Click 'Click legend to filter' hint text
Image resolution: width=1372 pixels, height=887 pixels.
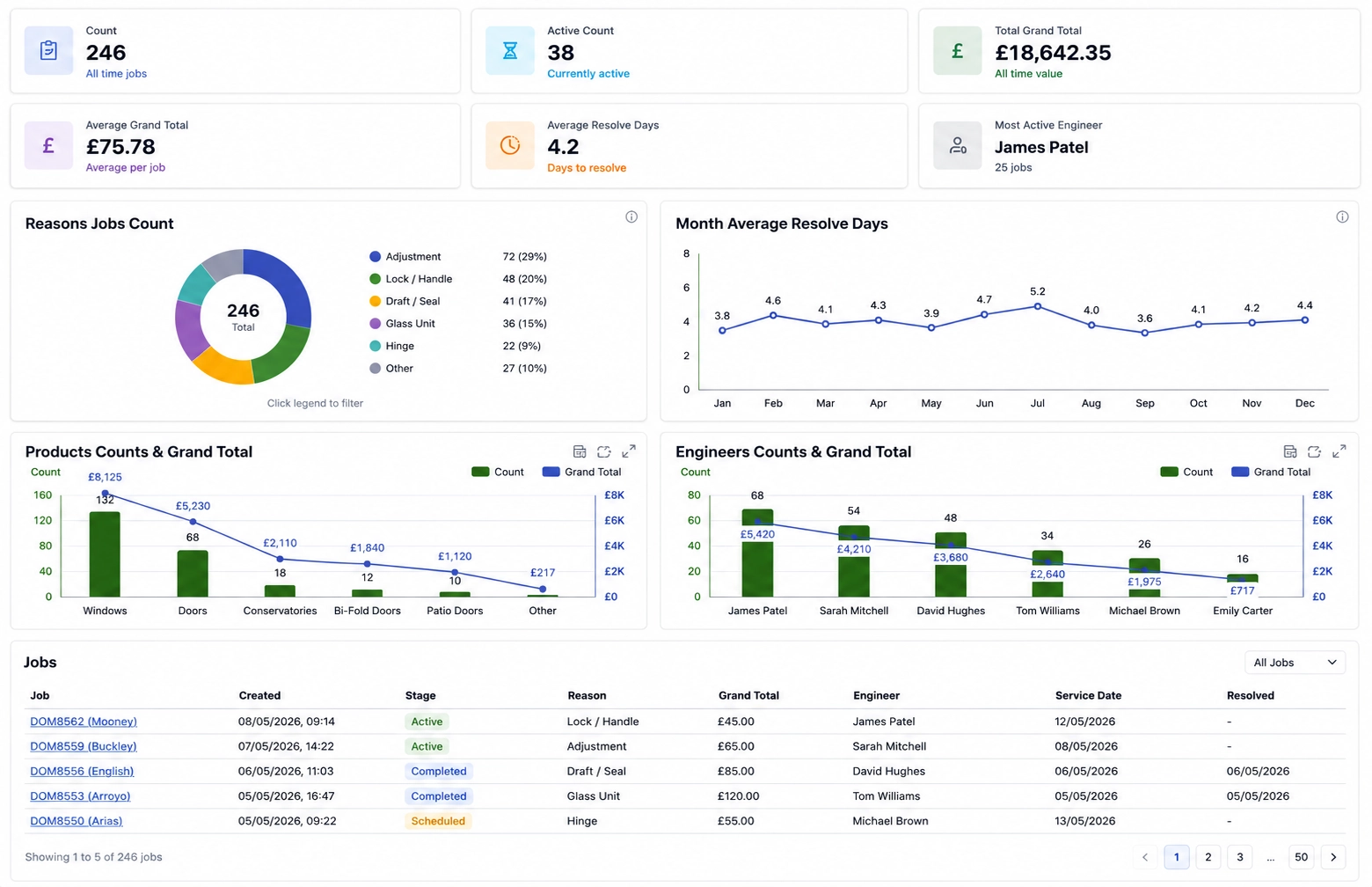(315, 404)
